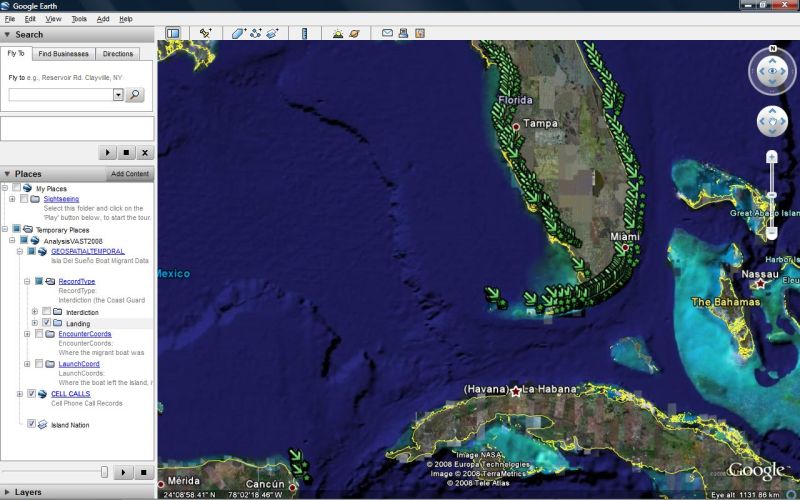Collapse the Search panel triangle
800x500 pixels.
(7, 35)
